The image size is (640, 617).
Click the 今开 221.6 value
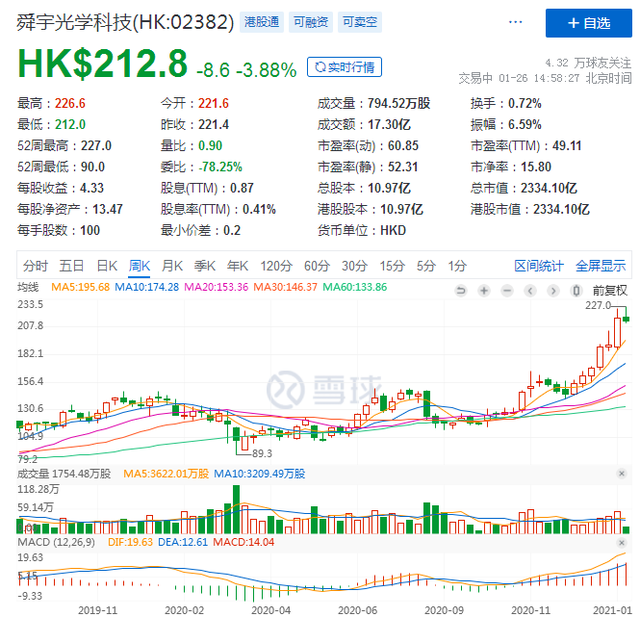pyautogui.click(x=213, y=104)
